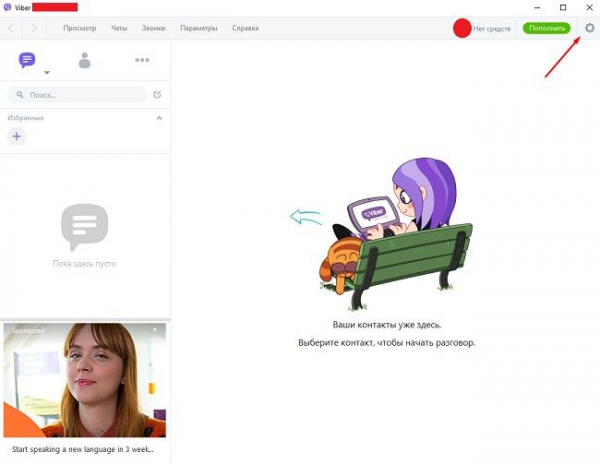Open the settings gear icon
Image resolution: width=600 pixels, height=464 pixels.
[590, 28]
